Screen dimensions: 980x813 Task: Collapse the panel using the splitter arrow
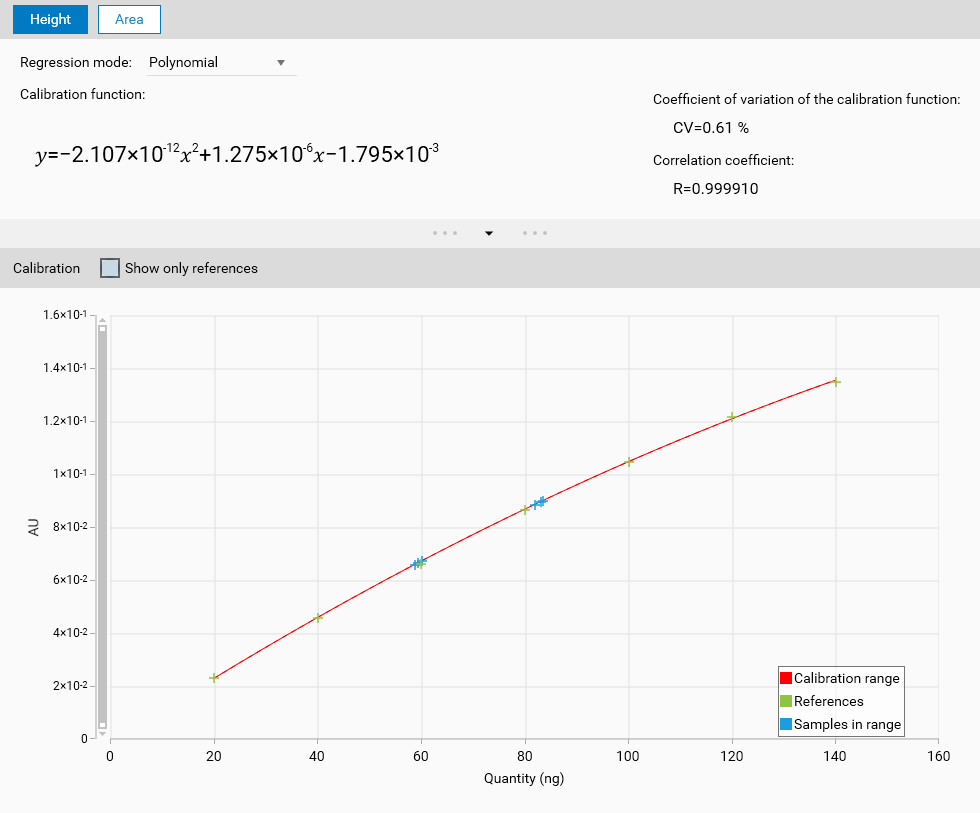(x=489, y=233)
